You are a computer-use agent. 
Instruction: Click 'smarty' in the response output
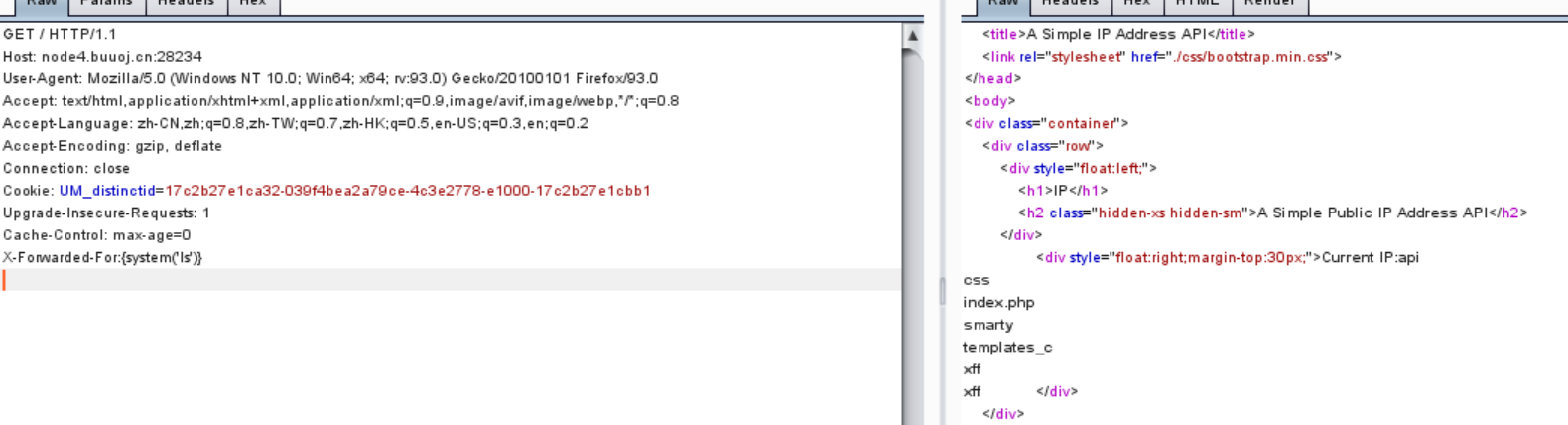click(x=987, y=325)
